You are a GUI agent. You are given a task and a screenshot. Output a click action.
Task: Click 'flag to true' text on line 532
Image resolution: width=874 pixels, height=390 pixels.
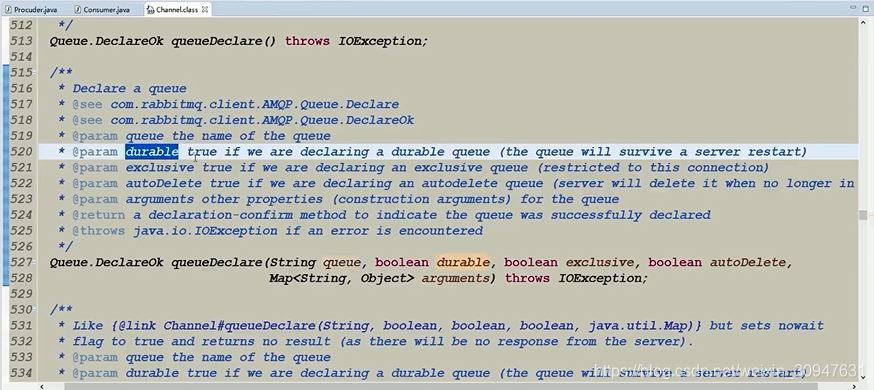point(118,341)
